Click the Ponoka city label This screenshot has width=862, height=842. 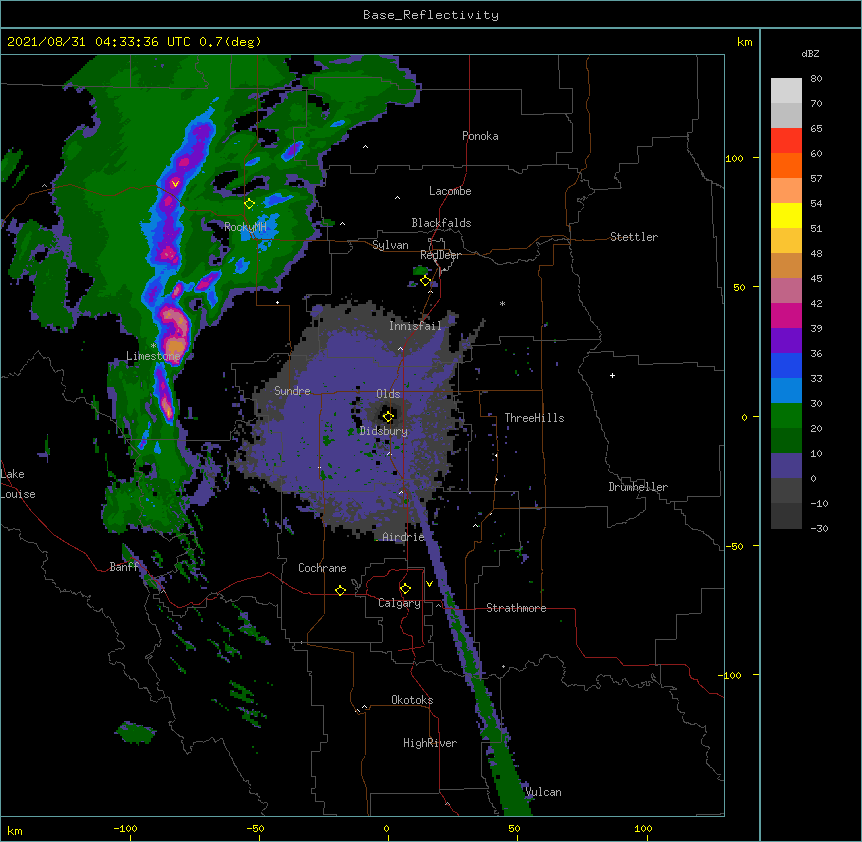pos(480,136)
